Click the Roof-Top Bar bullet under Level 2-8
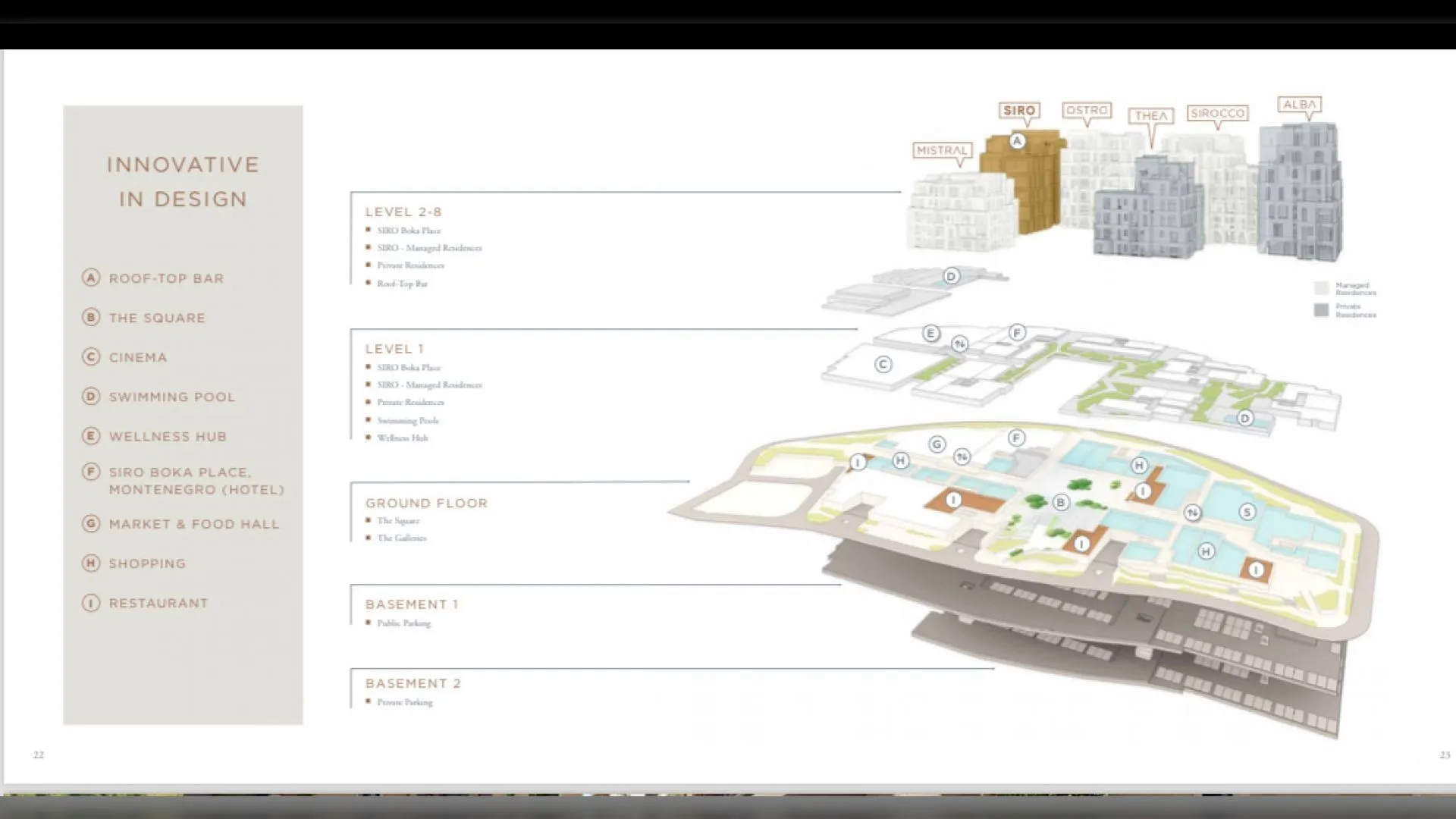The image size is (1456, 819). tap(402, 284)
